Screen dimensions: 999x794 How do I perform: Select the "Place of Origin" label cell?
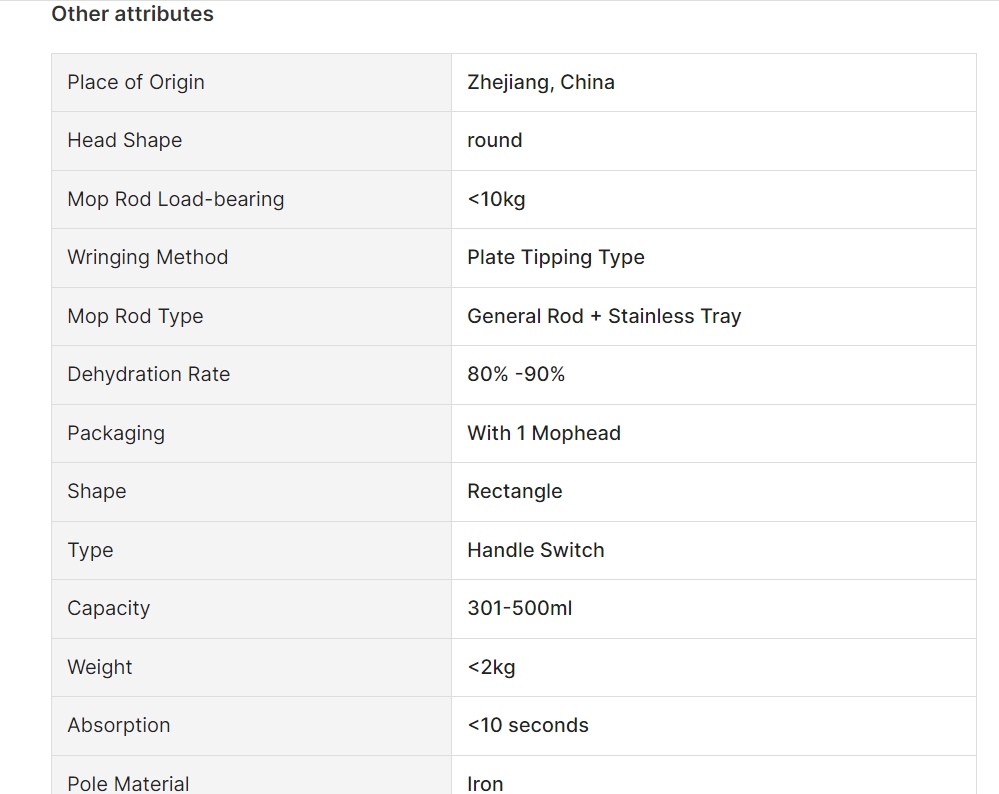pos(136,82)
